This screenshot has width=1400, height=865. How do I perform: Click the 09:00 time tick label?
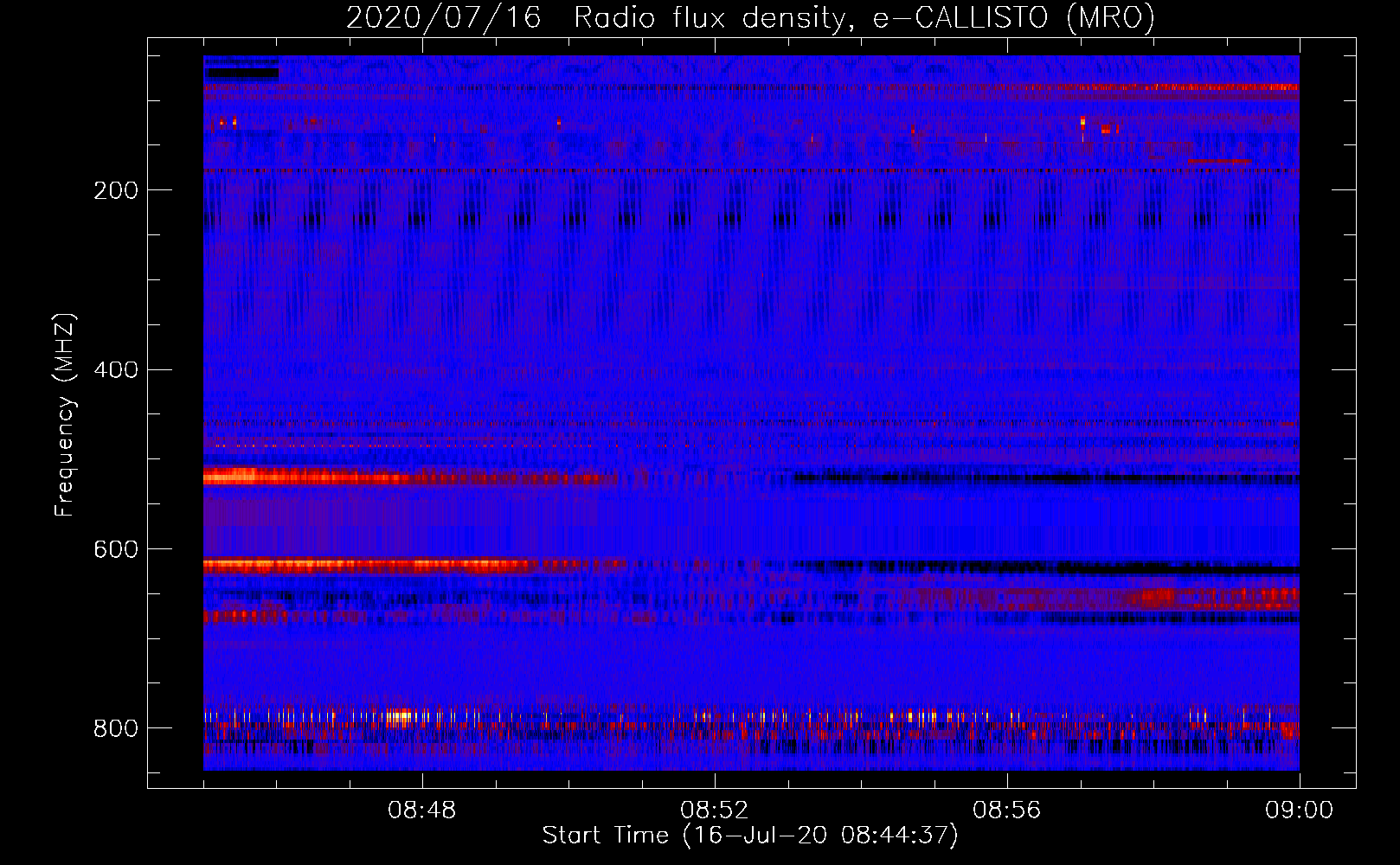point(1300,811)
